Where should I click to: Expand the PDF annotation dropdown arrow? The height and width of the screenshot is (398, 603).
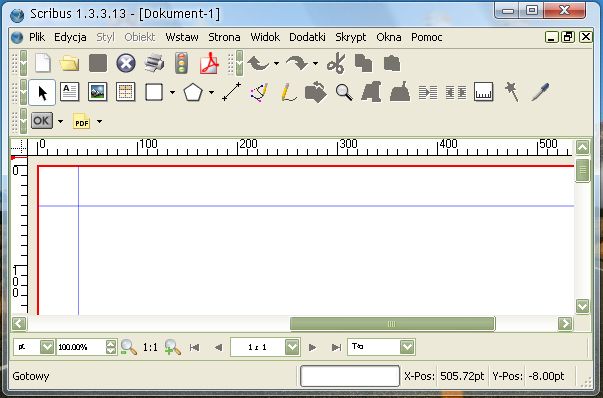point(99,122)
